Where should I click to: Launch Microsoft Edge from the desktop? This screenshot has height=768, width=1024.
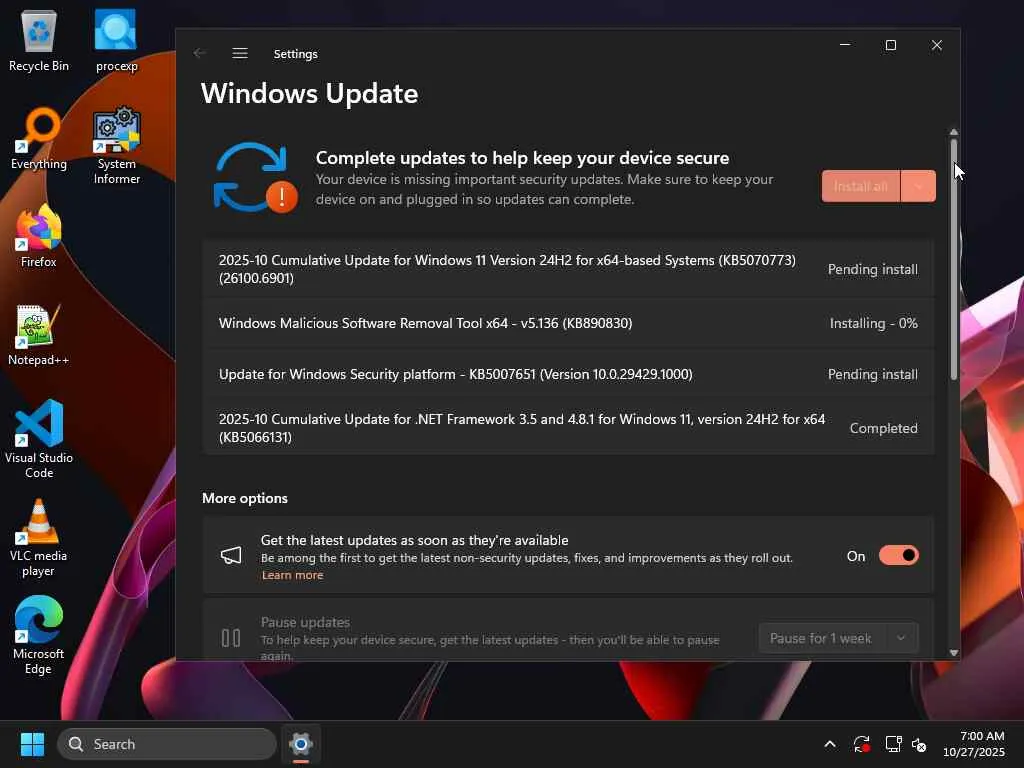tap(39, 635)
